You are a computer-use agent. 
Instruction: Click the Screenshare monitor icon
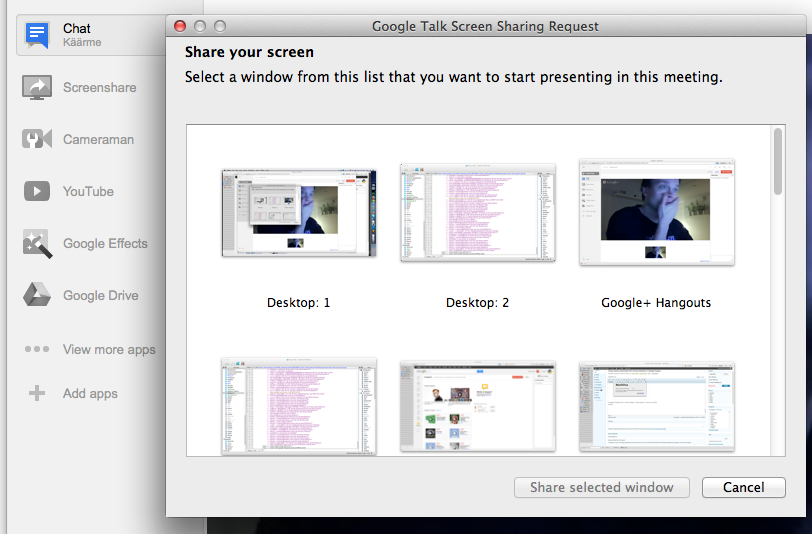36,88
